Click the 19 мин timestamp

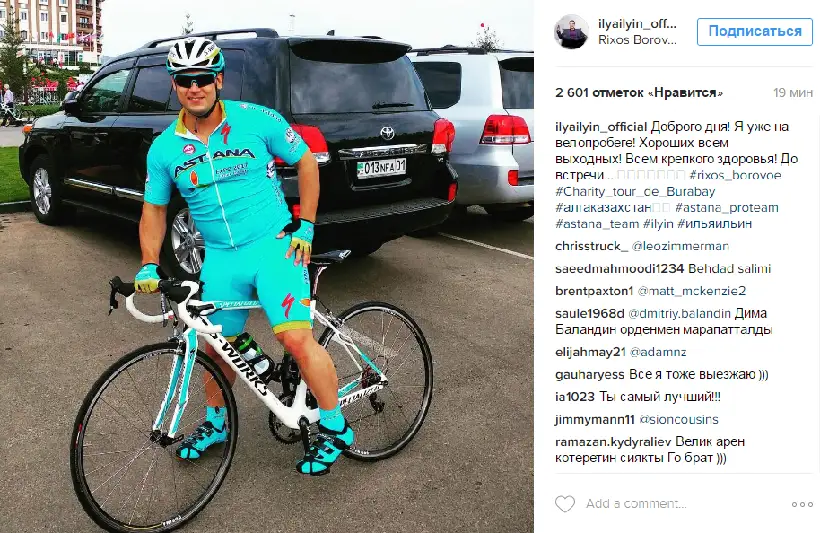793,93
